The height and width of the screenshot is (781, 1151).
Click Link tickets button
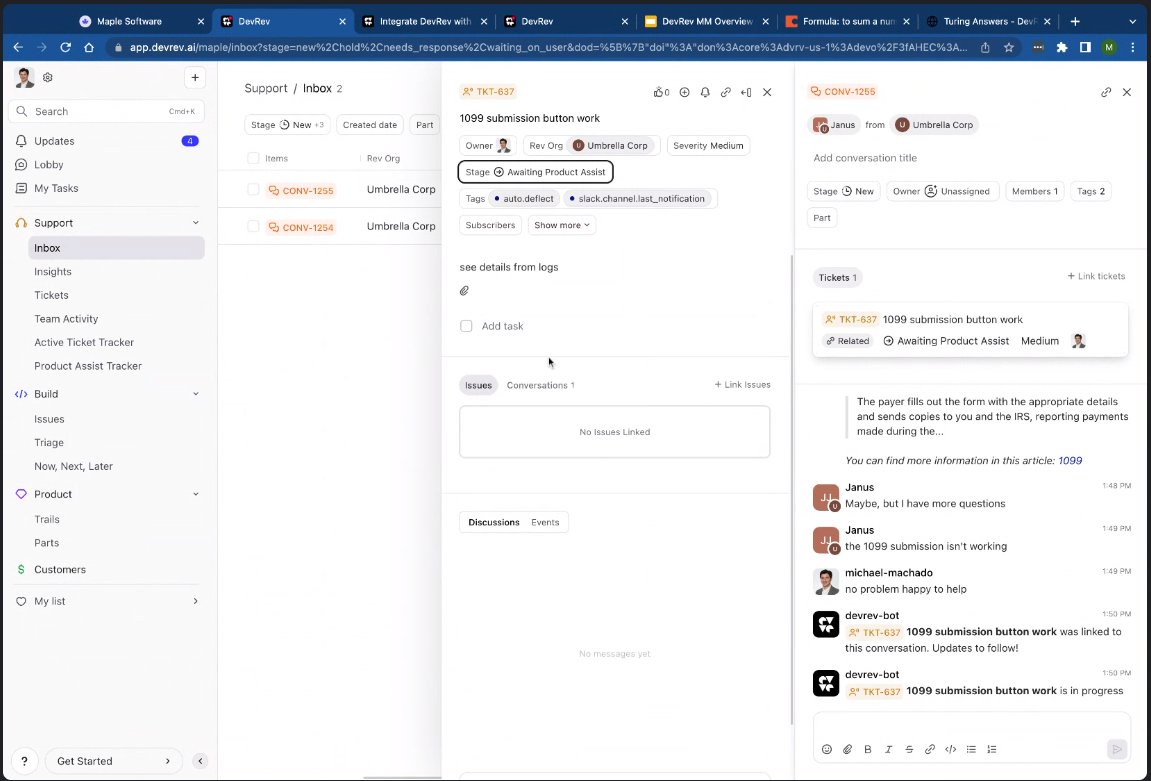[1097, 277]
